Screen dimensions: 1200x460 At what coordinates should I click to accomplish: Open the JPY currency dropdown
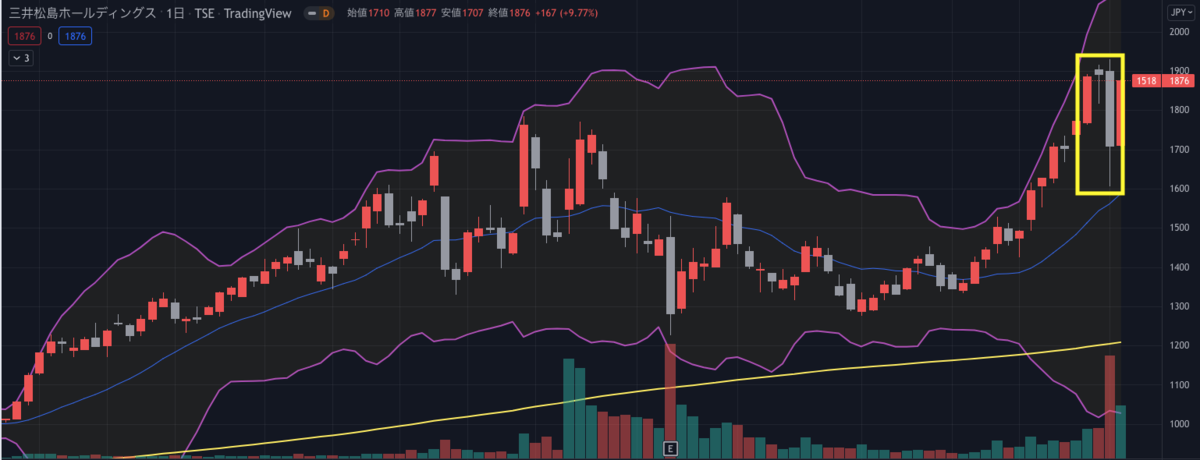click(x=1179, y=13)
